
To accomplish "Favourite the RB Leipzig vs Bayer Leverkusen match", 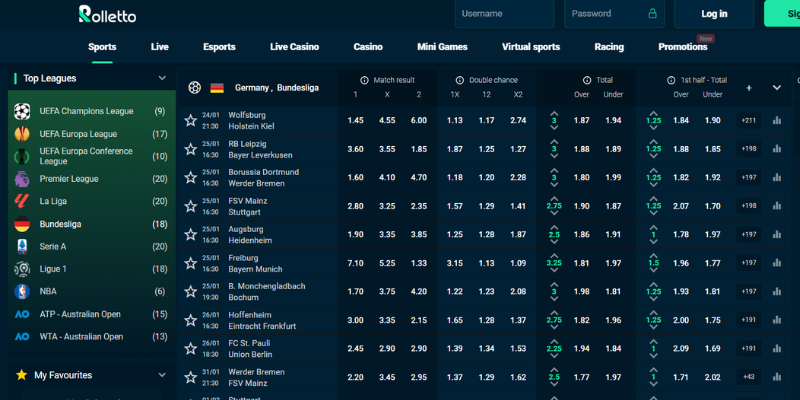I will [191, 149].
